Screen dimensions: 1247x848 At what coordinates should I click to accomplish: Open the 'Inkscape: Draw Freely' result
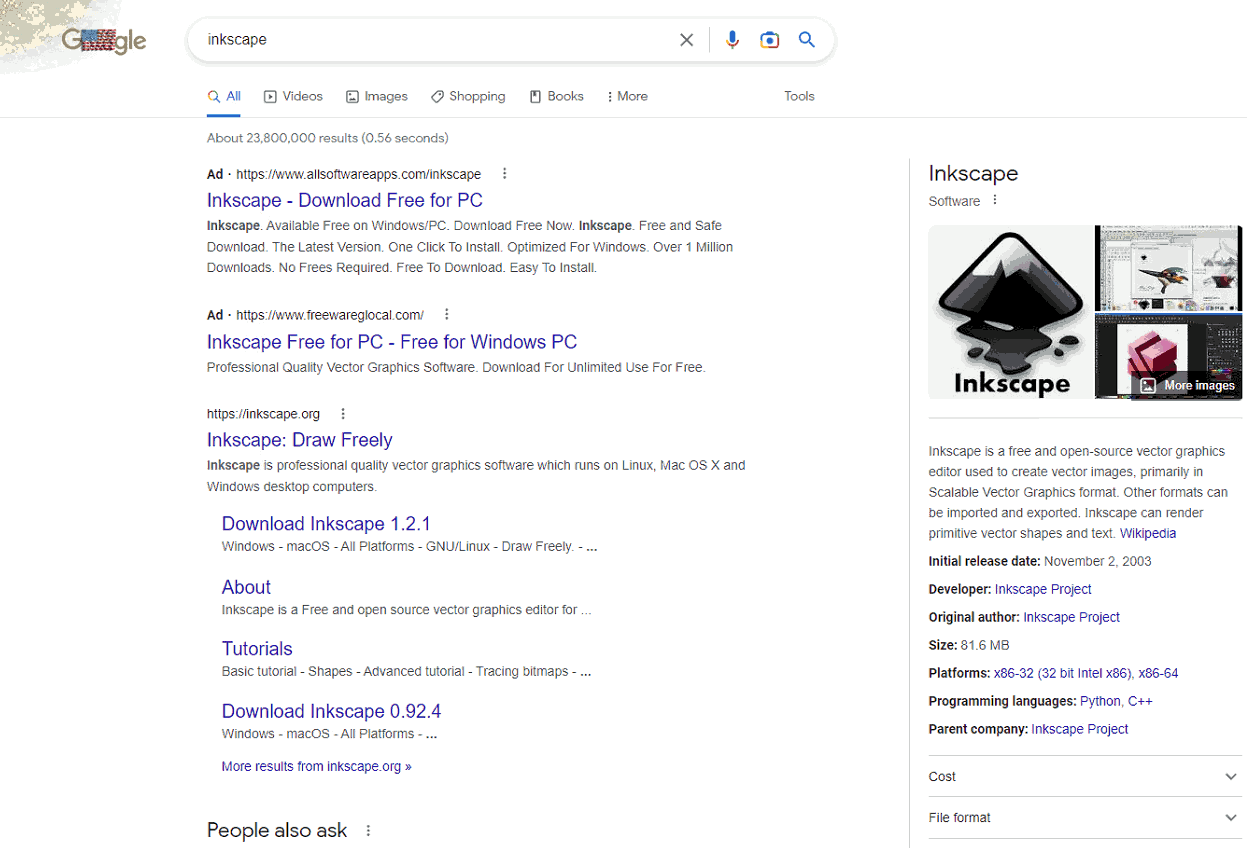[x=300, y=440]
